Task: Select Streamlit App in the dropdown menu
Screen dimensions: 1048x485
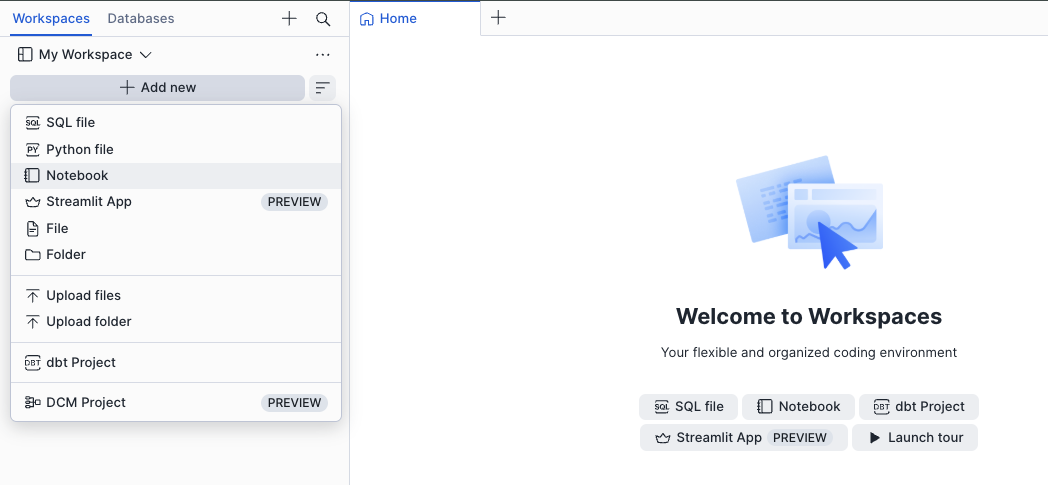Action: 176,202
